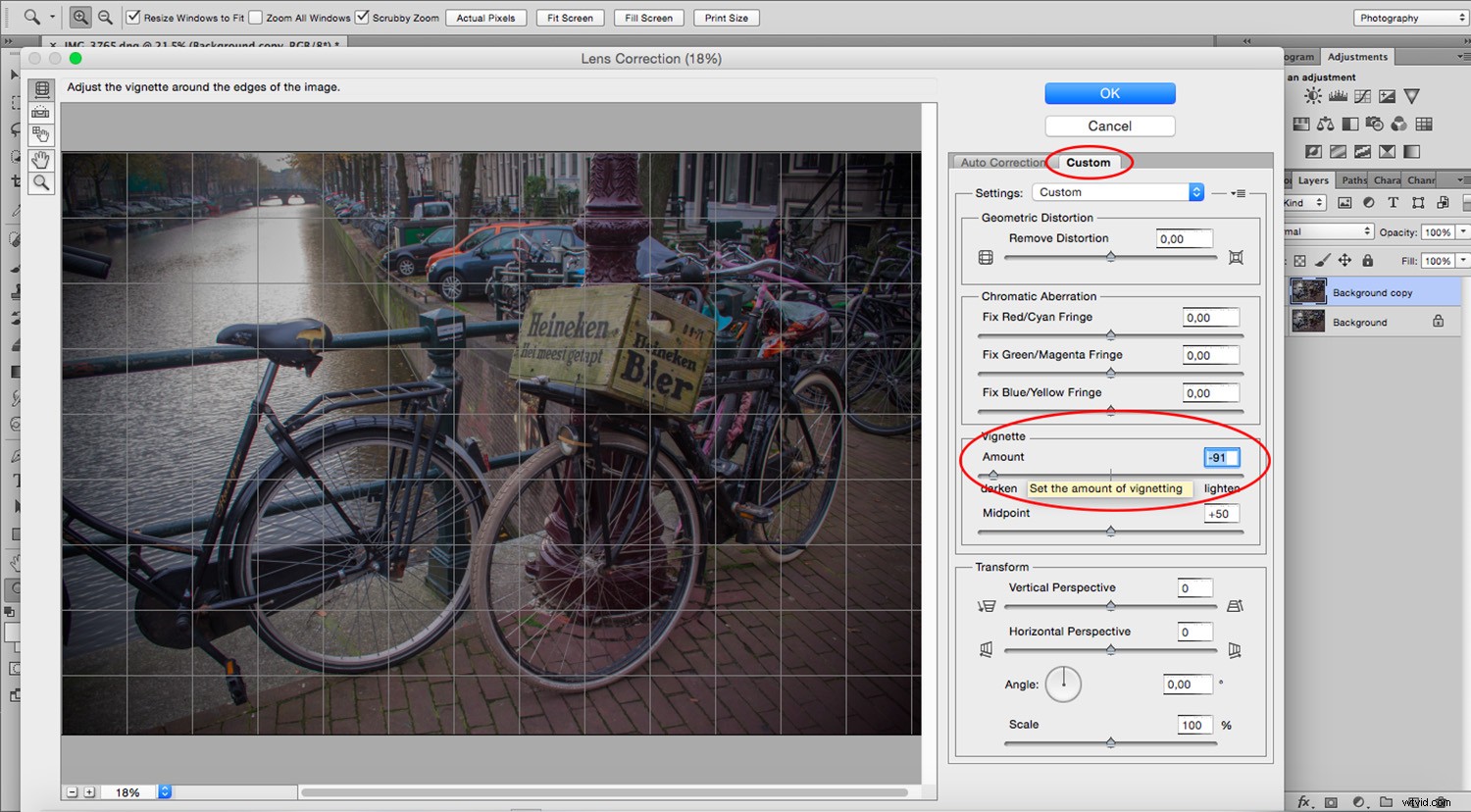
Task: Open the Add layer style fx menu
Action: [1305, 801]
